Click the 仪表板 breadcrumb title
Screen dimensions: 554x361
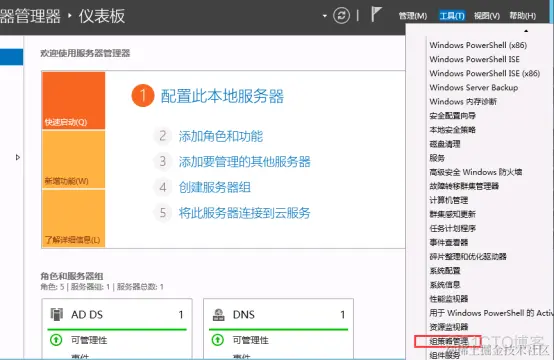pos(102,16)
